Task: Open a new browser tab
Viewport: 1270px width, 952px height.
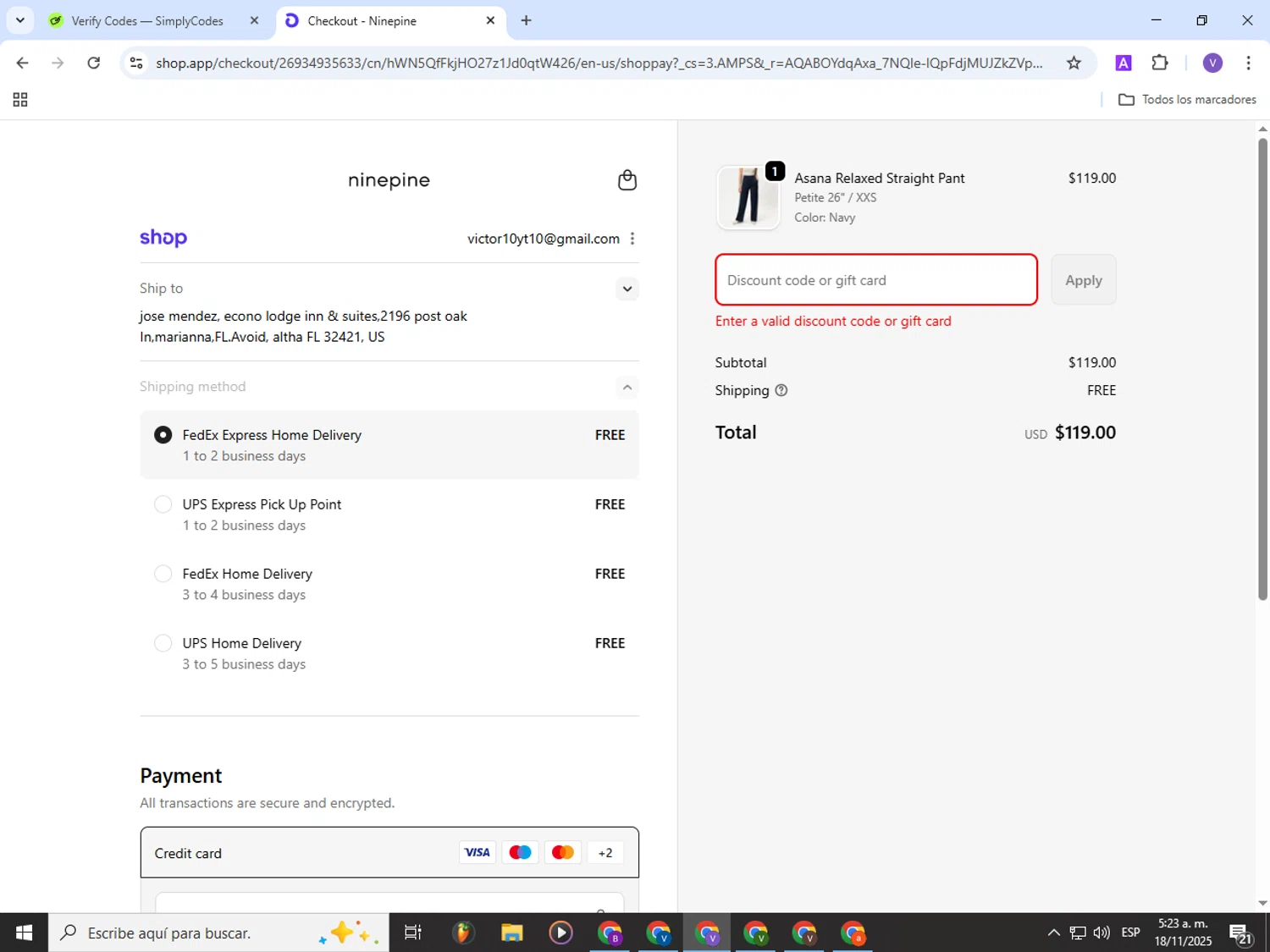Action: click(x=526, y=20)
